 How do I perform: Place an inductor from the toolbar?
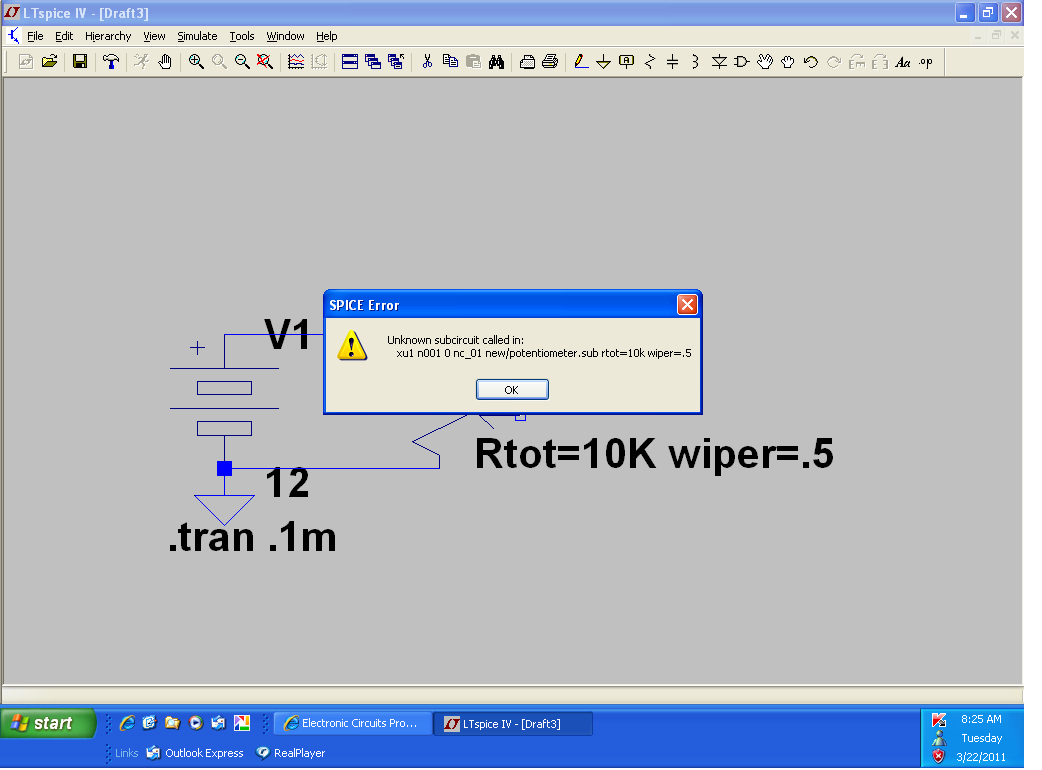pos(695,62)
